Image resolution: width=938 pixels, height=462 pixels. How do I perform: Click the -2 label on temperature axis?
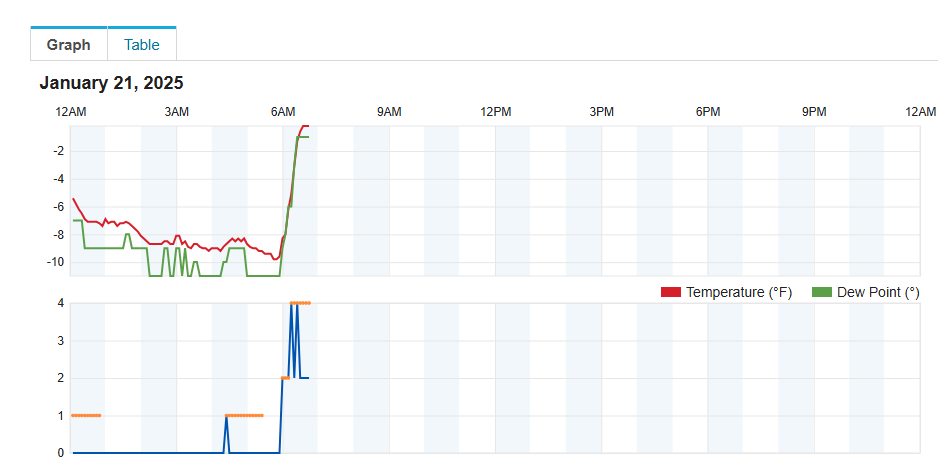tap(58, 151)
